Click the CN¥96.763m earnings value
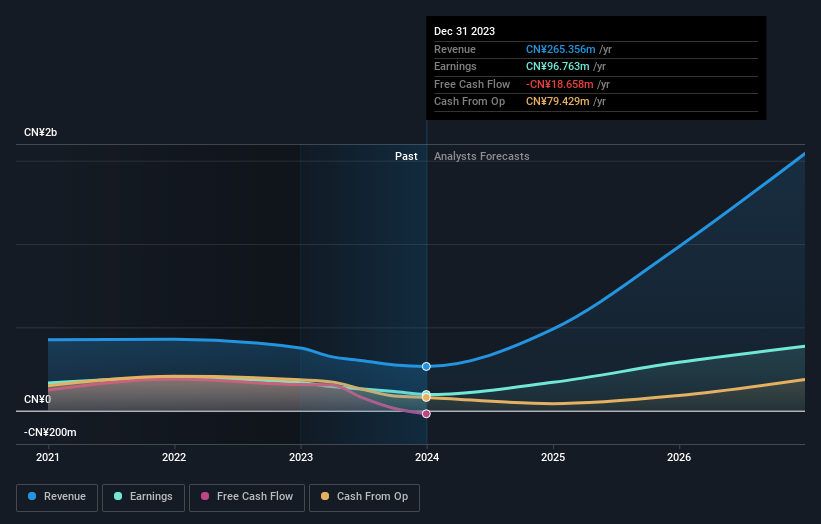 pos(558,66)
